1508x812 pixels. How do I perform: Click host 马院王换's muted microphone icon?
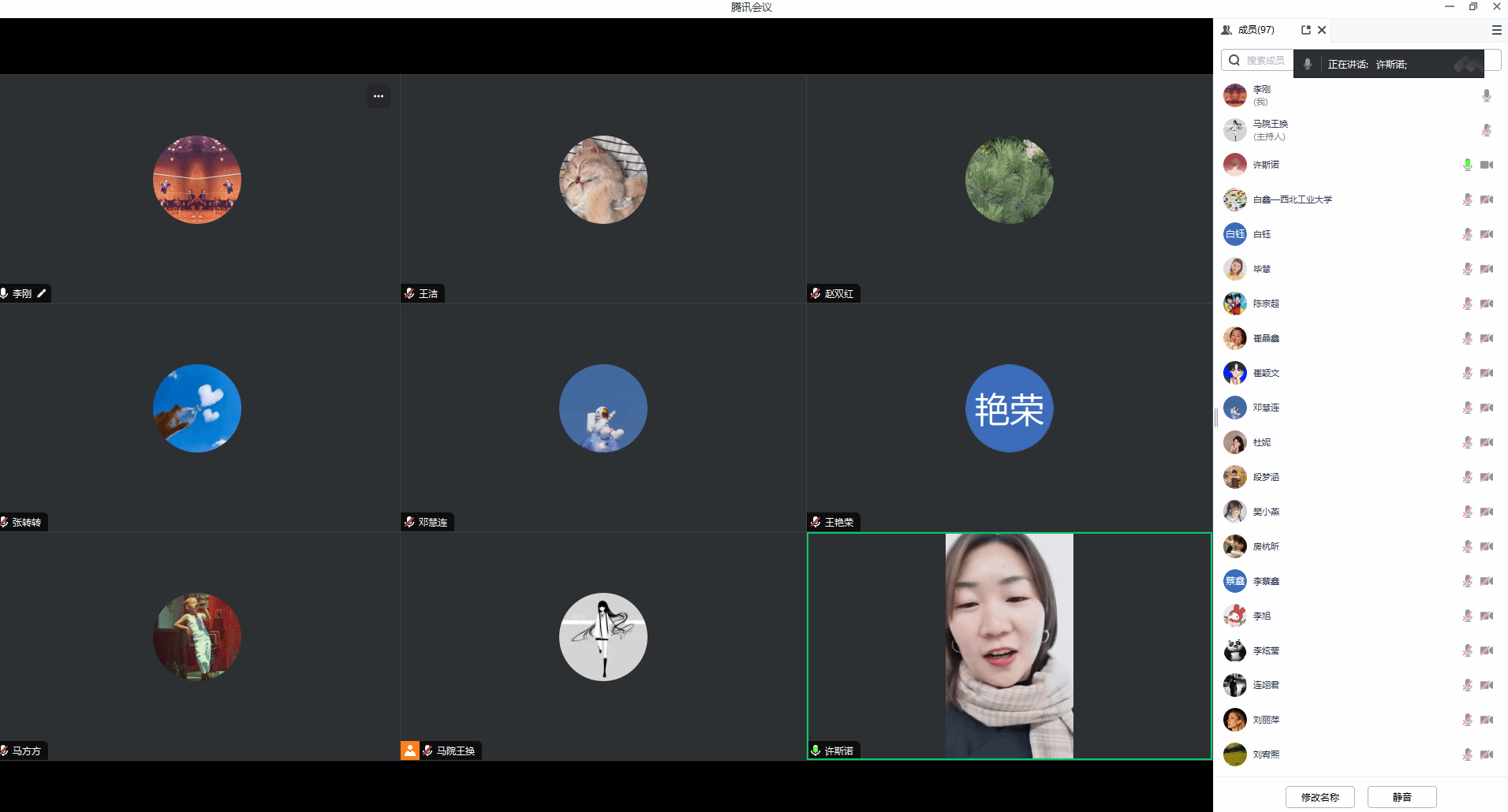pyautogui.click(x=1486, y=130)
